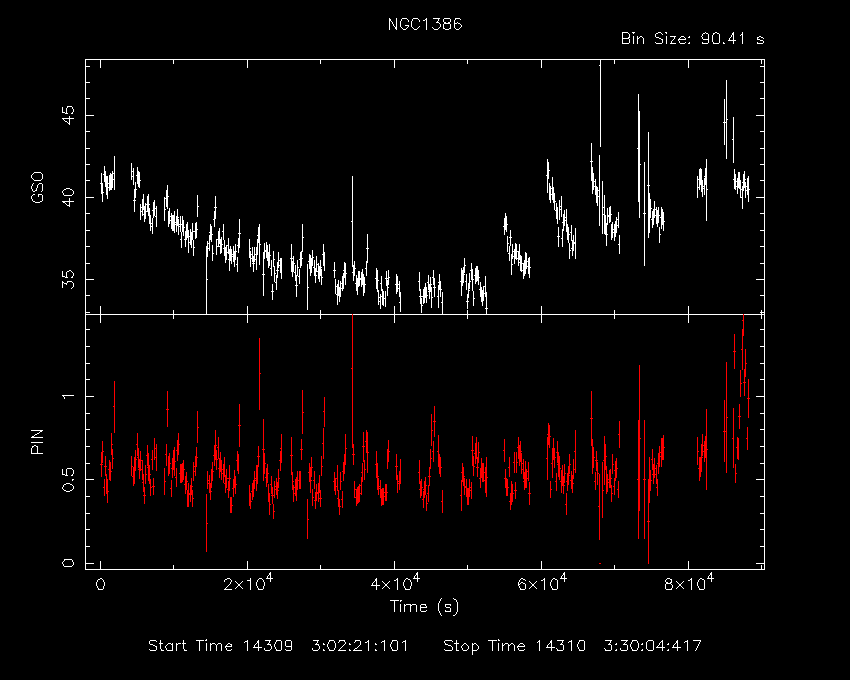Click the PIN axis tick label 0.5
The image size is (850, 680).
tap(68, 479)
